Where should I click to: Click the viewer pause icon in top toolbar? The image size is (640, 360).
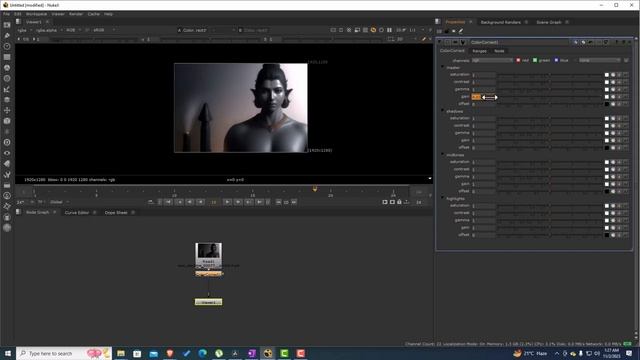pos(389,30)
